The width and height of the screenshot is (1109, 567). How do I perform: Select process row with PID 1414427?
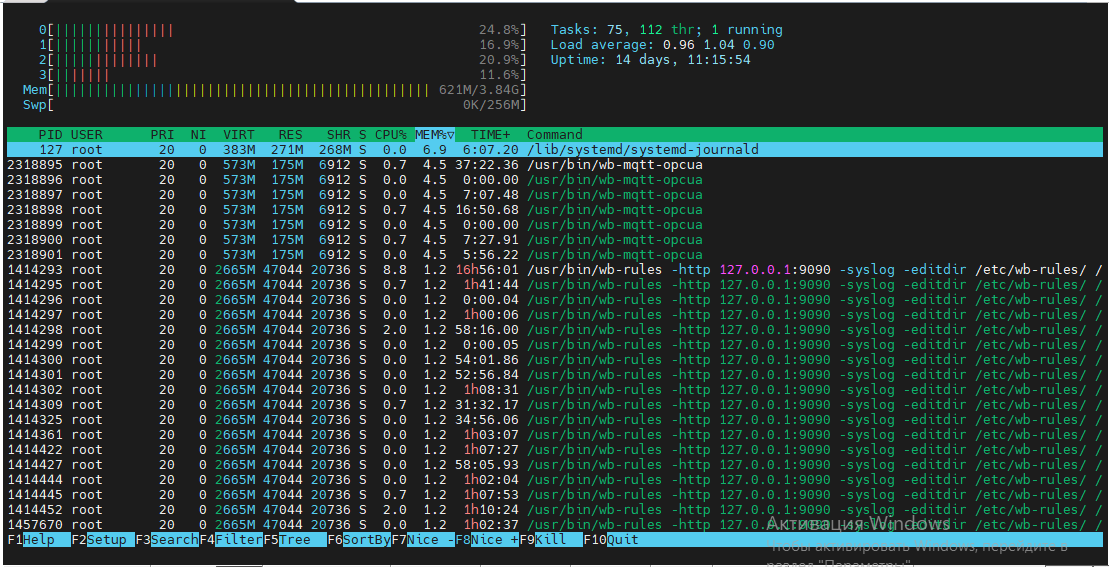click(x=554, y=464)
